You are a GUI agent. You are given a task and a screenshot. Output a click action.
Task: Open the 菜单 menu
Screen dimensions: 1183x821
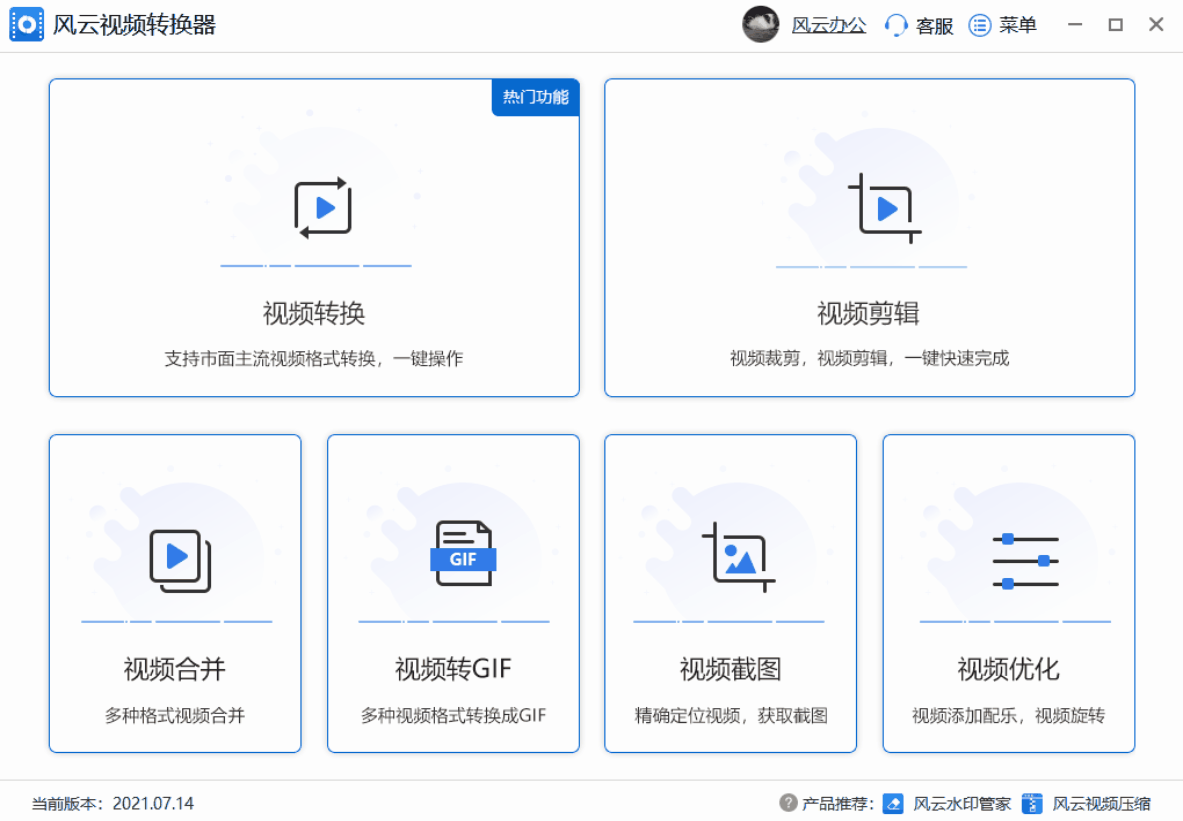1004,26
